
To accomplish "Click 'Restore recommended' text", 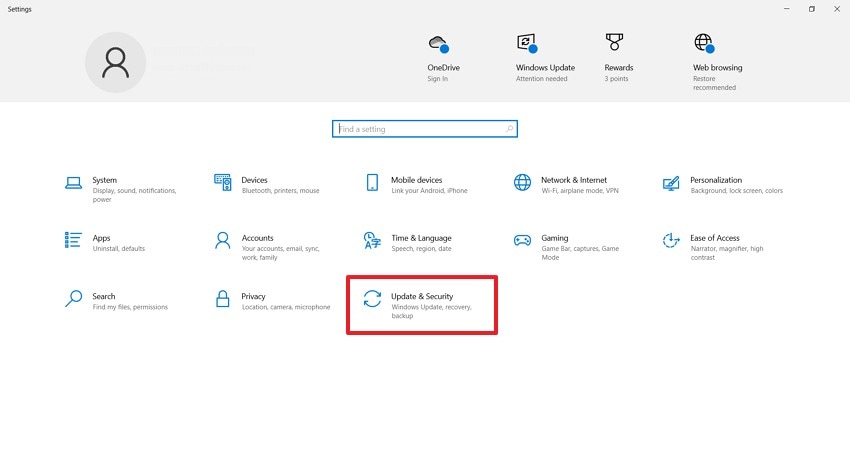I will click(x=714, y=83).
